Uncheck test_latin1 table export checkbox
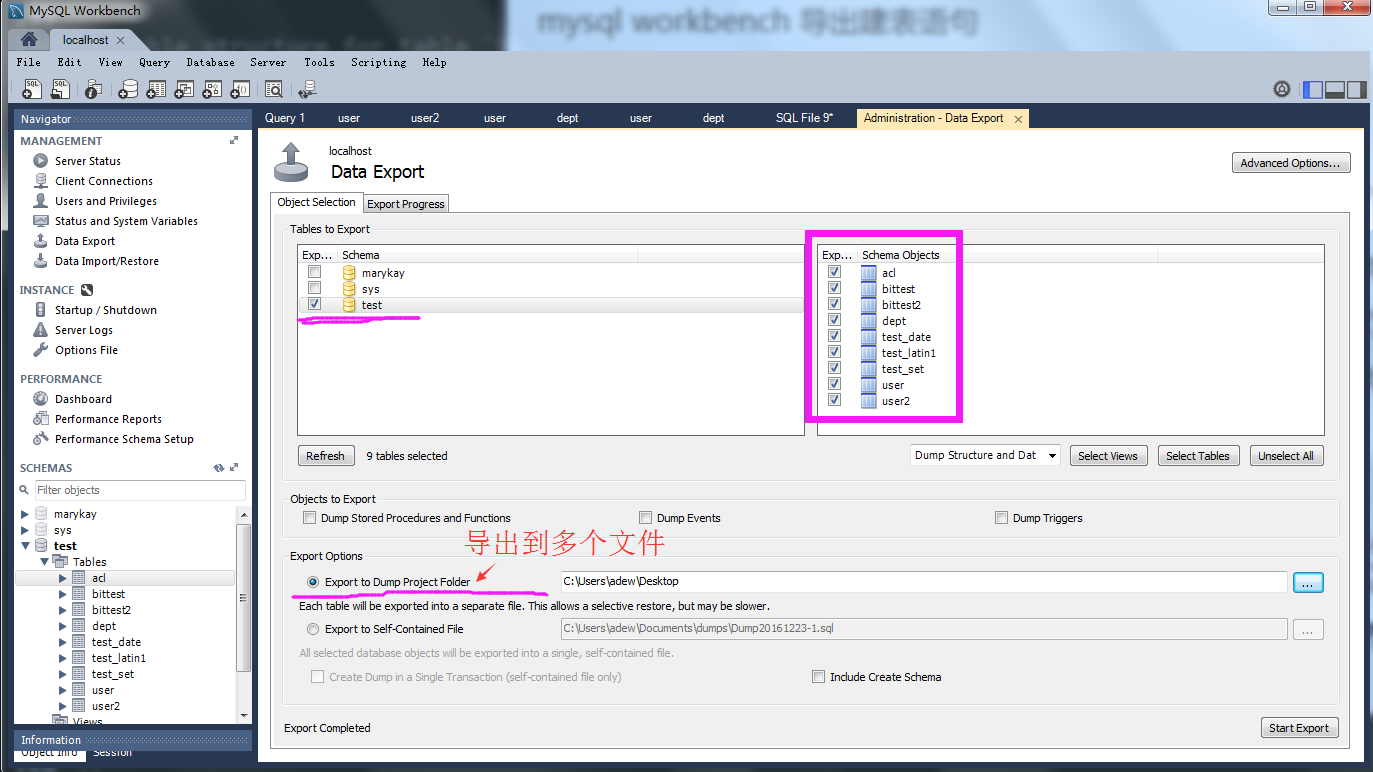The width and height of the screenshot is (1373, 772). (834, 352)
